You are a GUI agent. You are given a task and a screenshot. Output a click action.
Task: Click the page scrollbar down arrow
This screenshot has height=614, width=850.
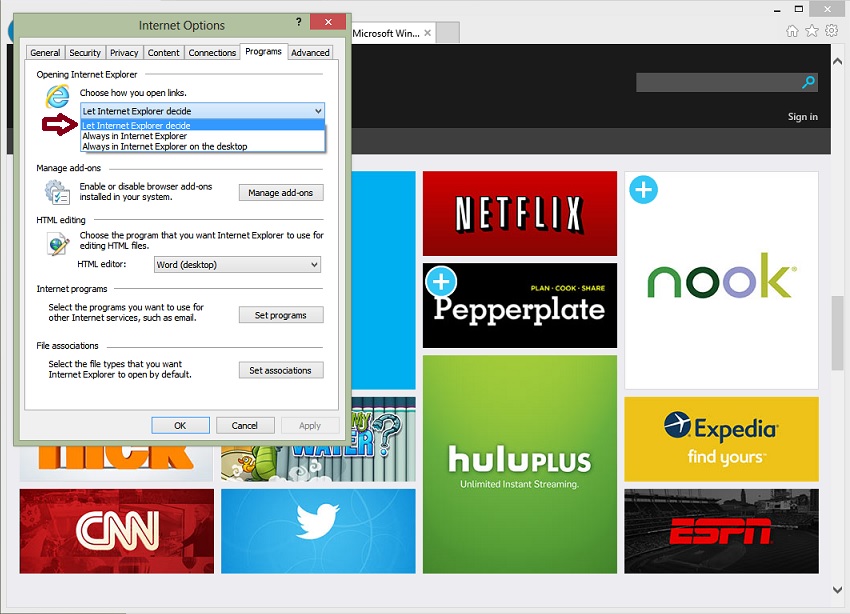[x=838, y=590]
